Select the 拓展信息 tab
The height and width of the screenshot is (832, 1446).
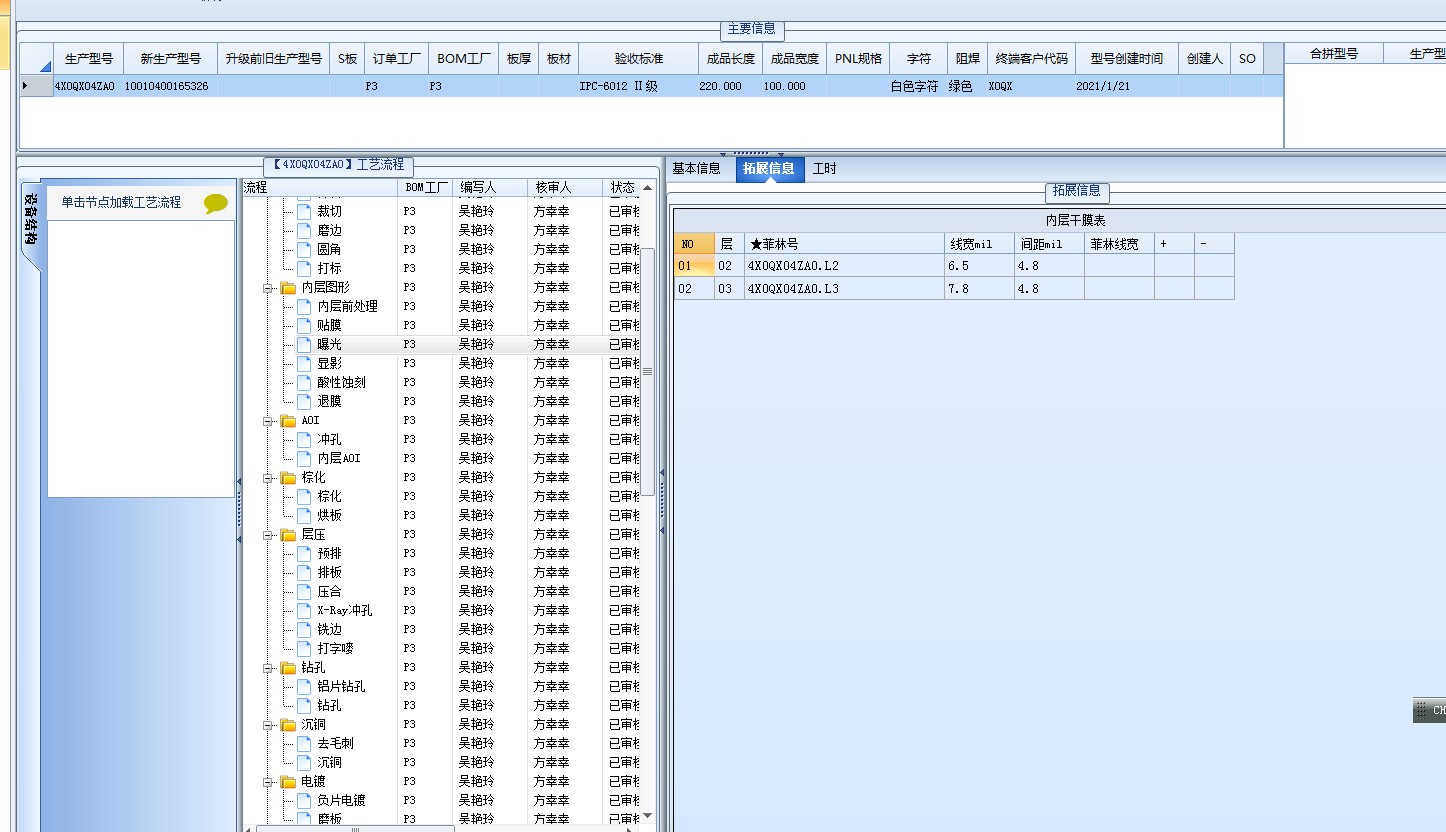click(x=769, y=169)
